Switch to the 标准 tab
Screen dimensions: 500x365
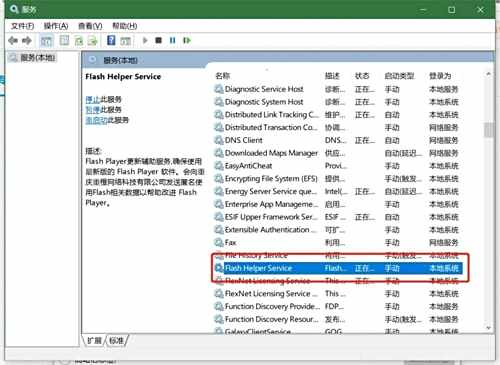116,340
